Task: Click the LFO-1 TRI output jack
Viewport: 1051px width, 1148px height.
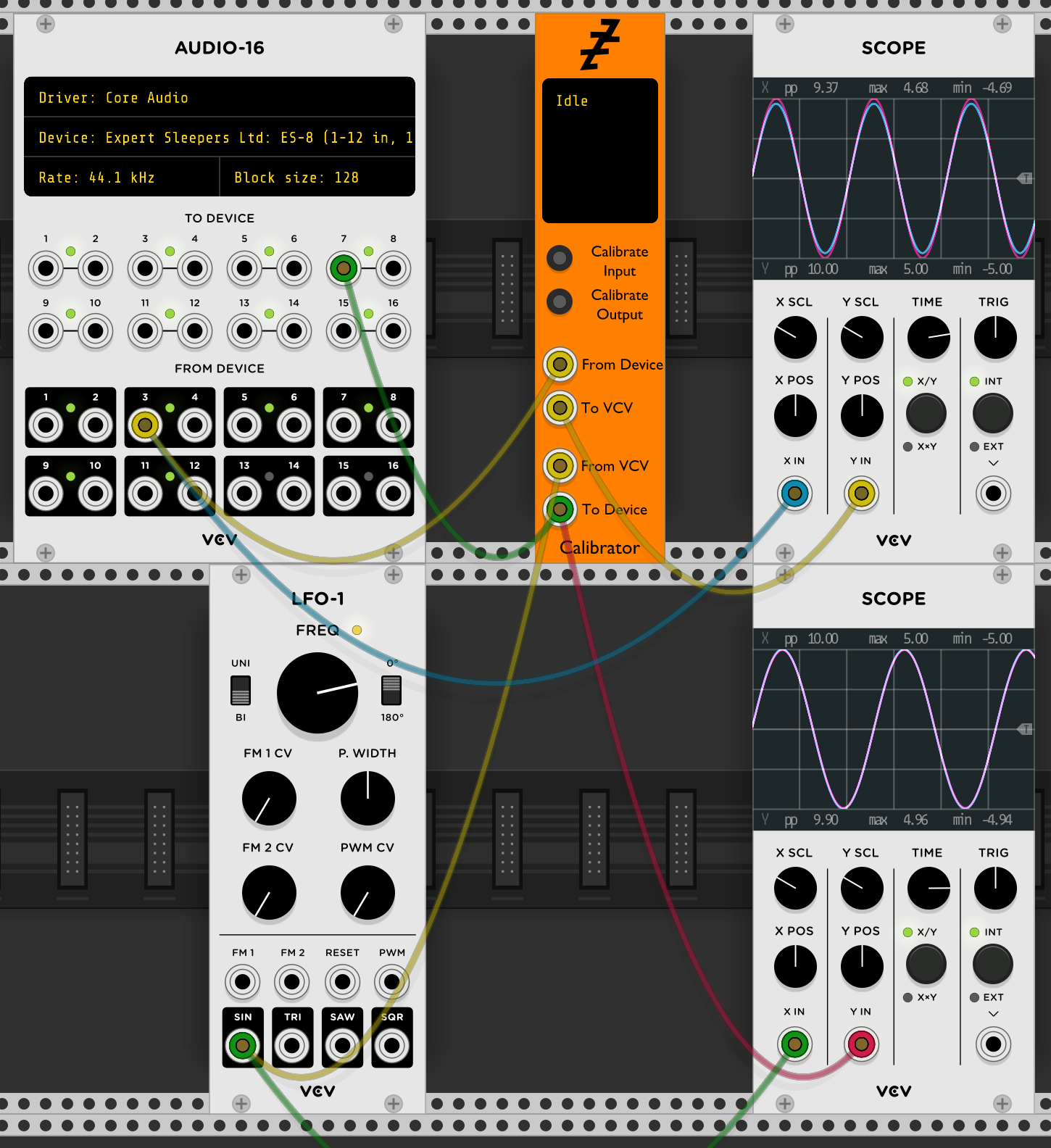Action: [293, 1046]
